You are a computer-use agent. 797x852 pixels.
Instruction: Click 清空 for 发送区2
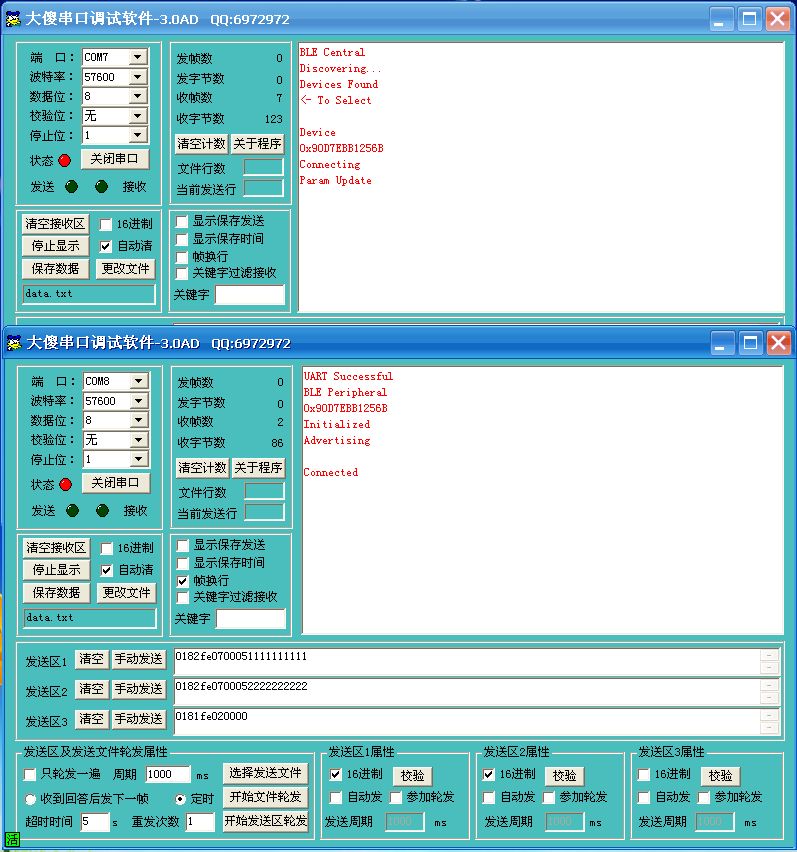point(91,689)
